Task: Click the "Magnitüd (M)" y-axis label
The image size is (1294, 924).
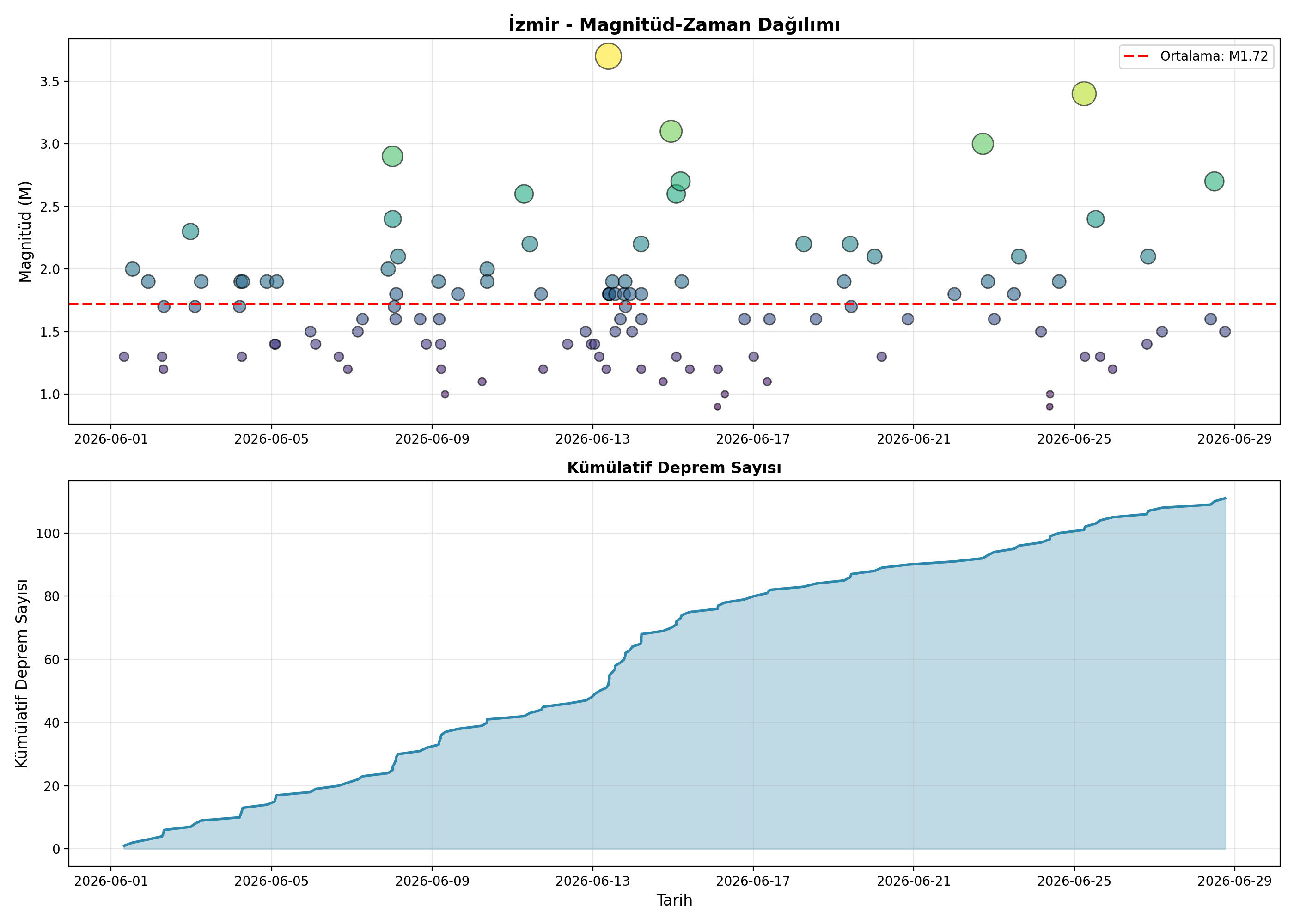Action: coord(24,231)
